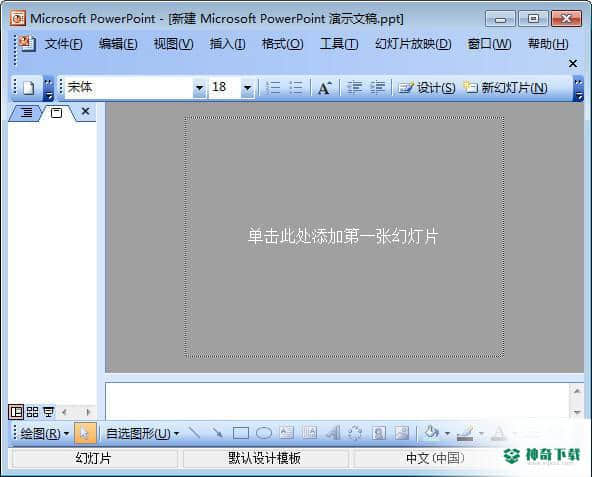Screen dimensions: 592x477
Task: Click the numbered list icon
Action: pyautogui.click(x=272, y=88)
